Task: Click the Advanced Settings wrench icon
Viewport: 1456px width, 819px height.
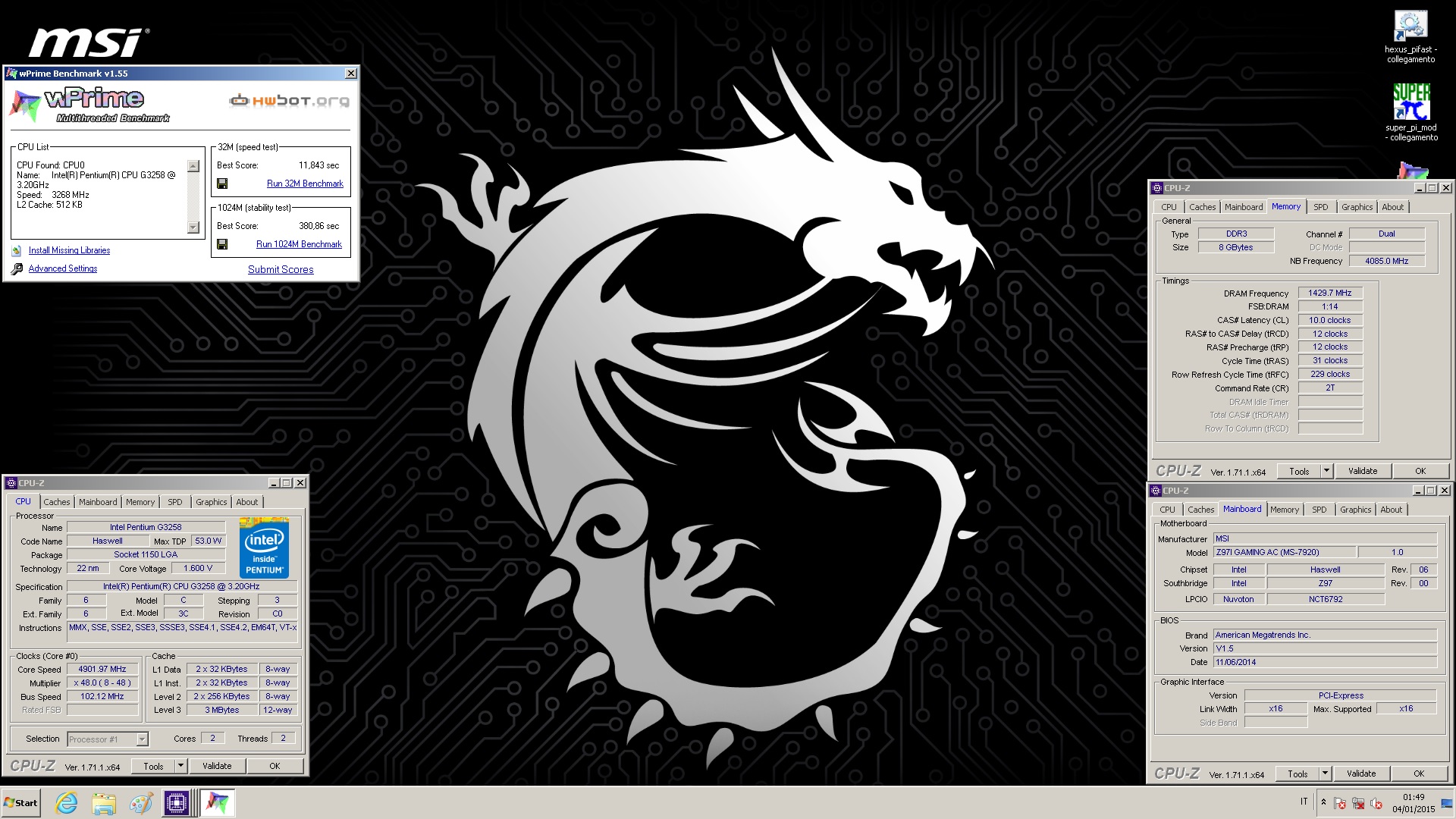Action: pyautogui.click(x=17, y=269)
